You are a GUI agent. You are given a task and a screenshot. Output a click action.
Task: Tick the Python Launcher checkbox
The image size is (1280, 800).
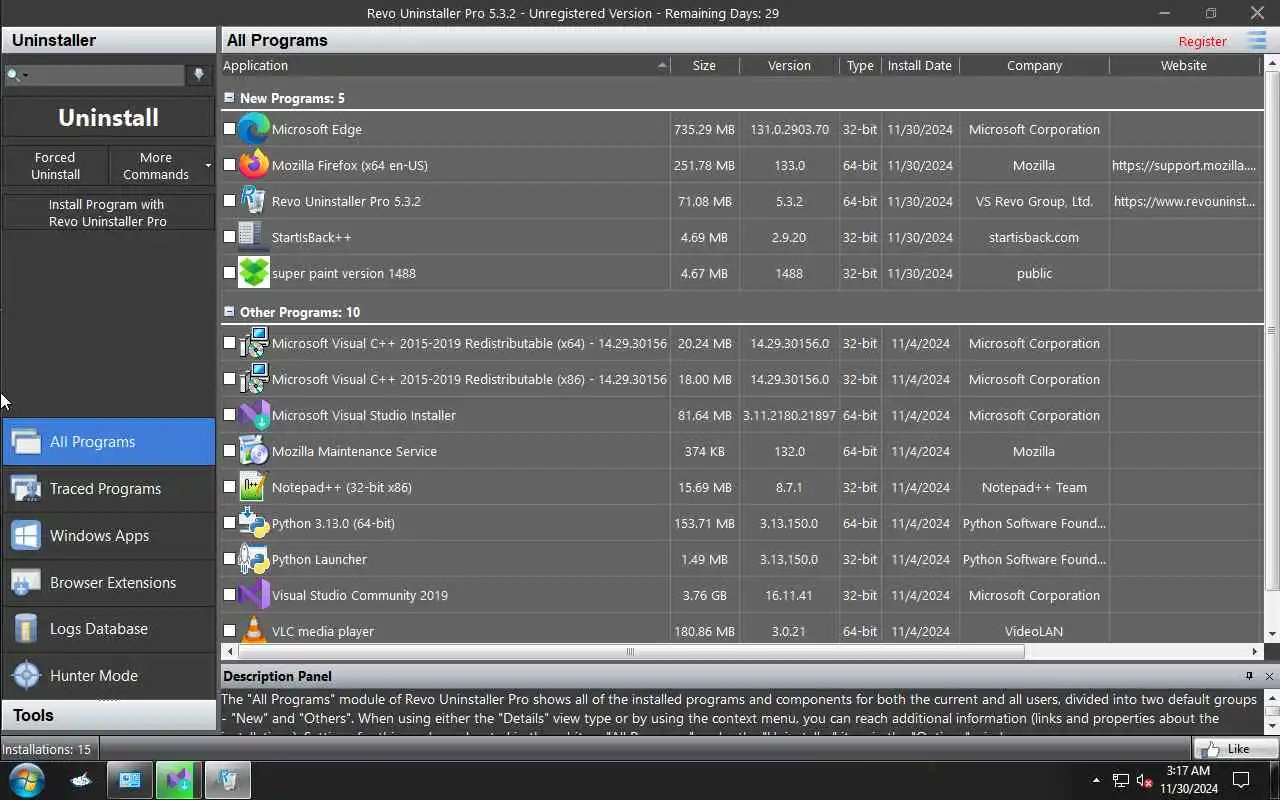(229, 559)
